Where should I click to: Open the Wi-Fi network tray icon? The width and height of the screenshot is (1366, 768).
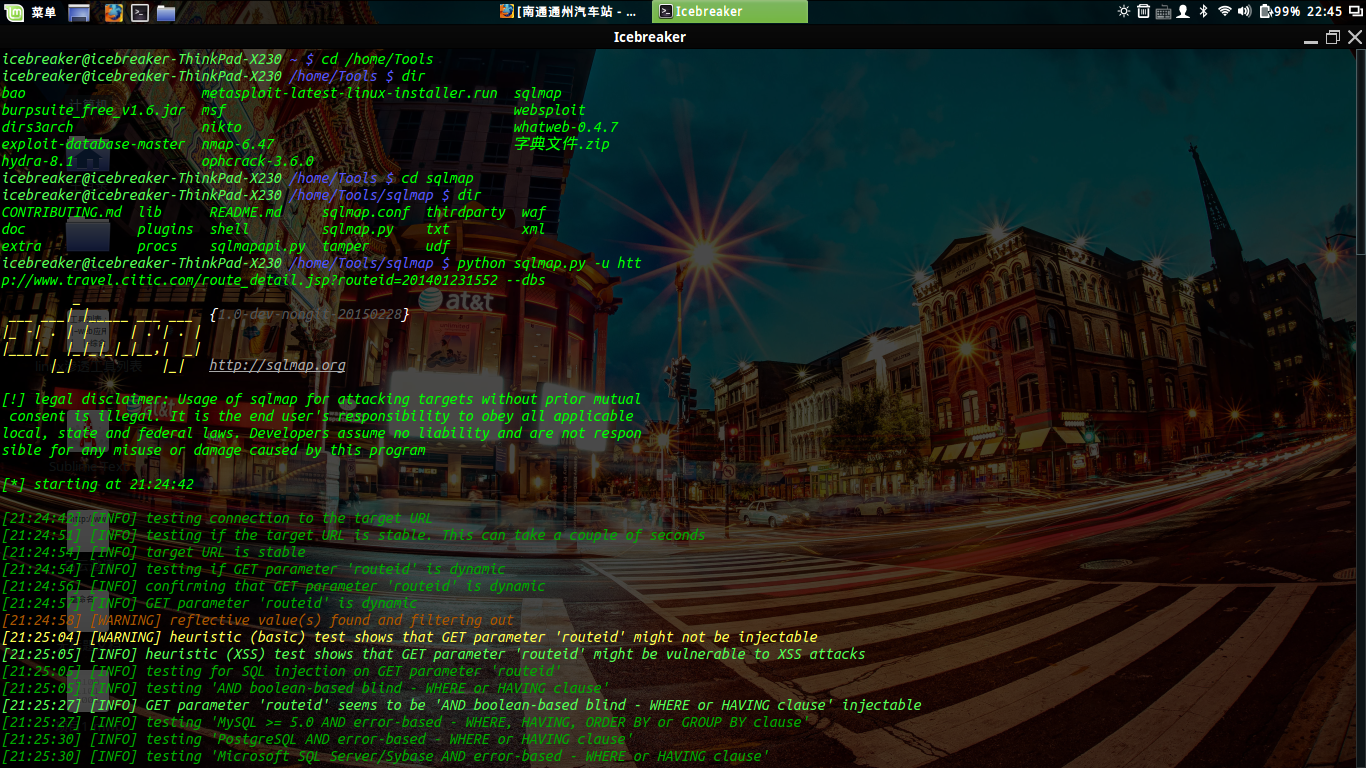pyautogui.click(x=1224, y=12)
